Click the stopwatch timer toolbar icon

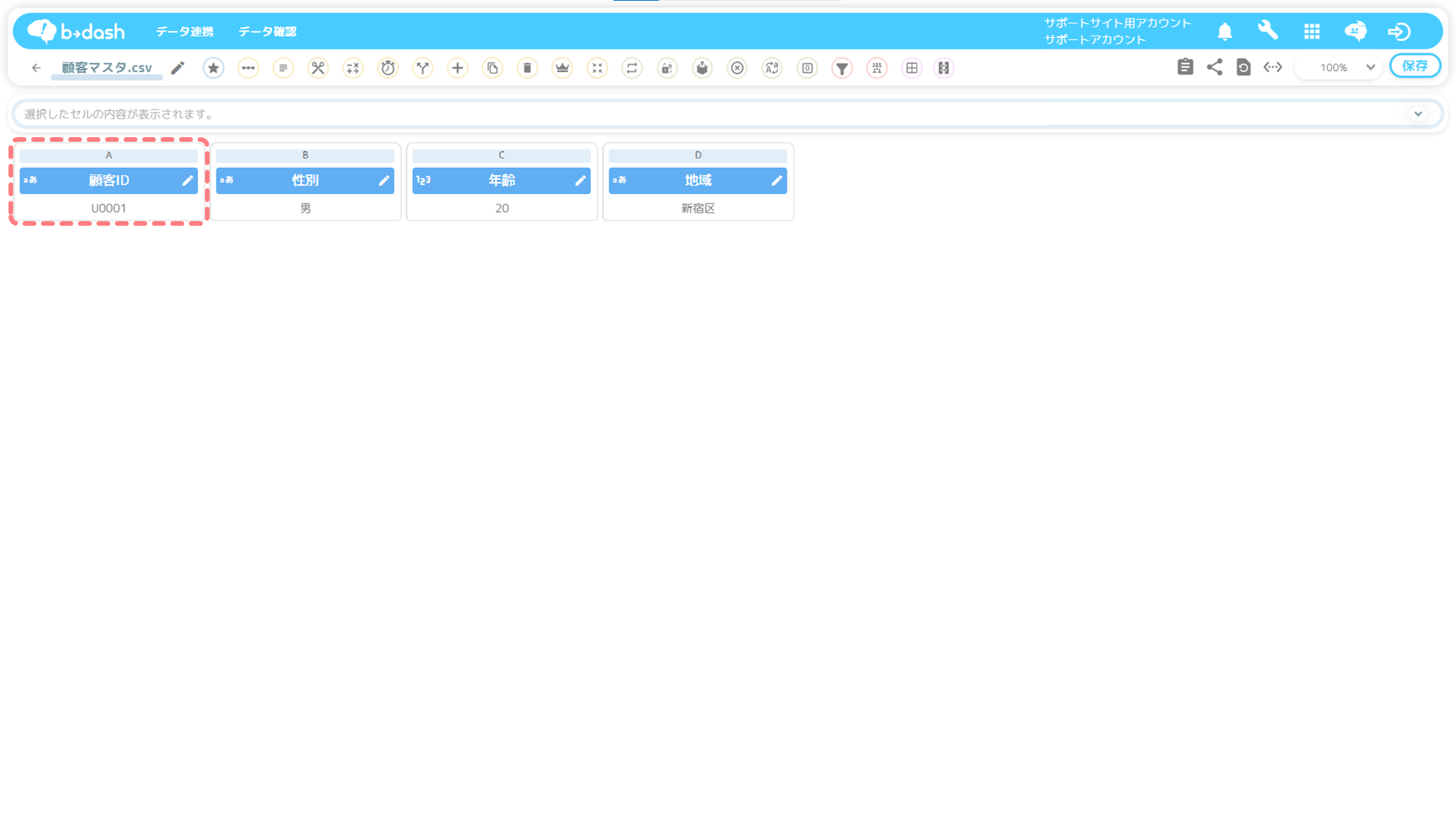387,68
